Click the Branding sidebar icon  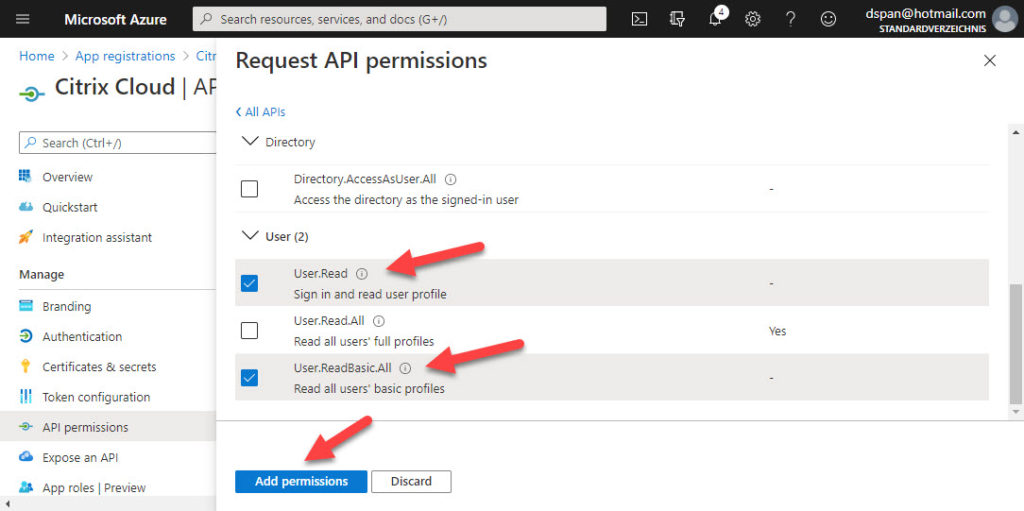tap(25, 306)
